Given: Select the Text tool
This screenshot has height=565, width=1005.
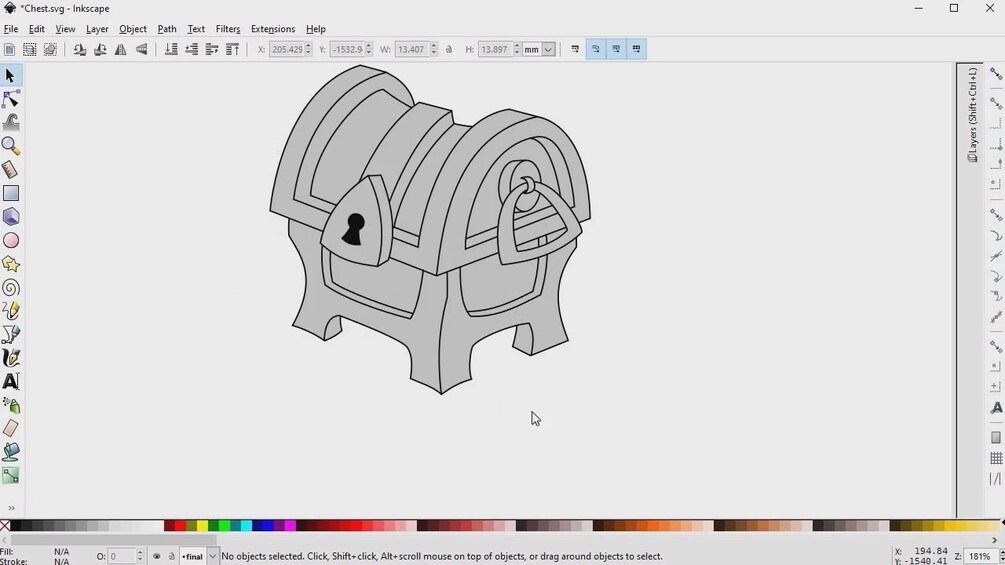Looking at the screenshot, I should pyautogui.click(x=10, y=381).
